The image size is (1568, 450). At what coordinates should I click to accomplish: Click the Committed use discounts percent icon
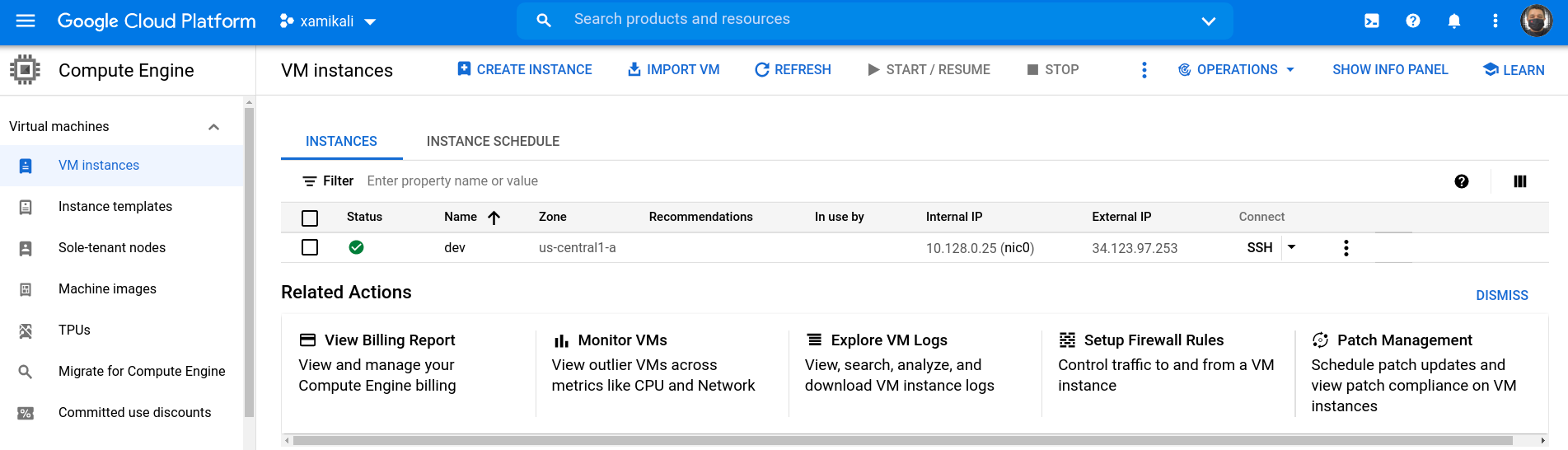pos(26,413)
